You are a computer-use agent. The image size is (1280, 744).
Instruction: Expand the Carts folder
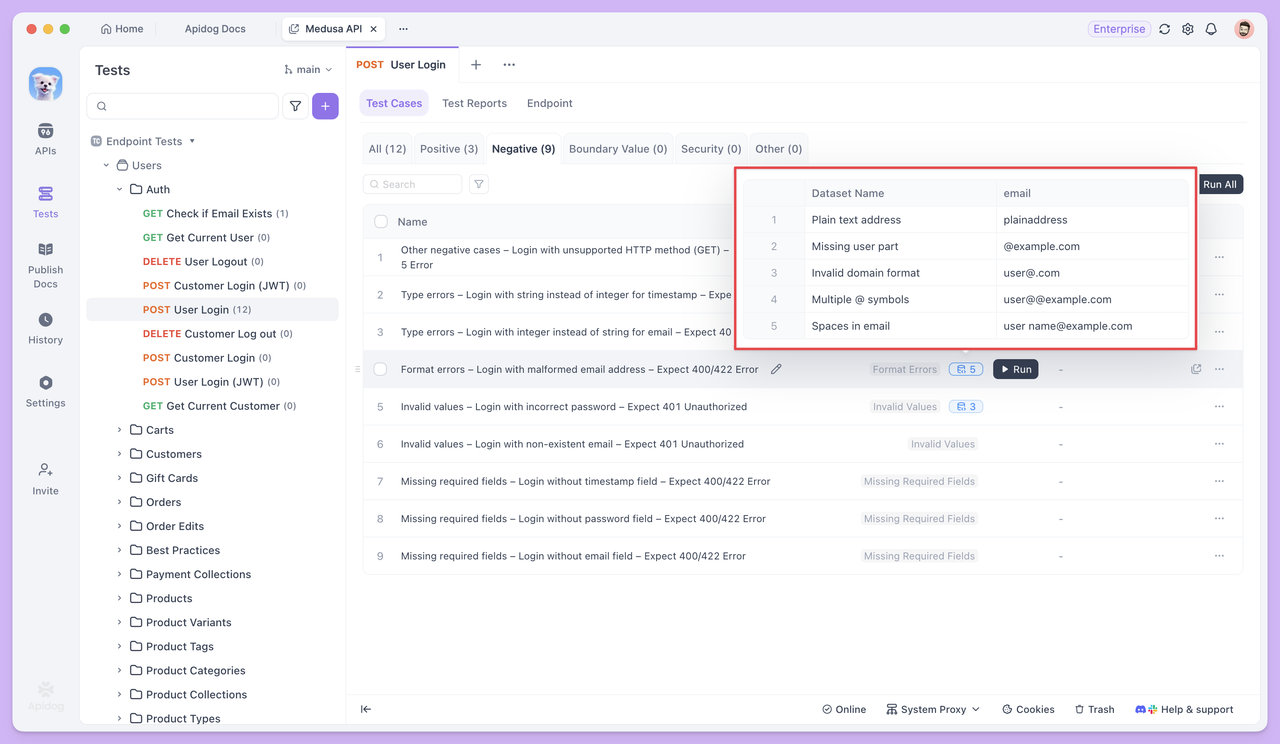[x=120, y=430]
